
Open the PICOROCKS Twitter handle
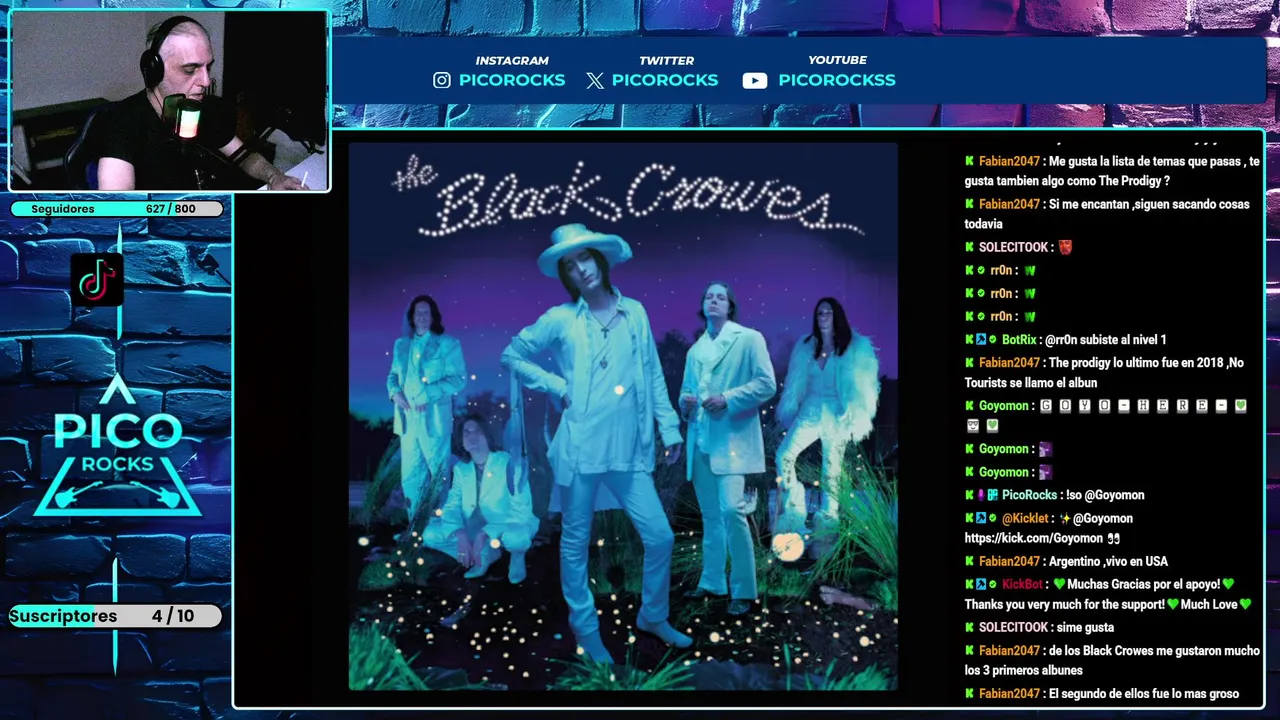pyautogui.click(x=665, y=80)
